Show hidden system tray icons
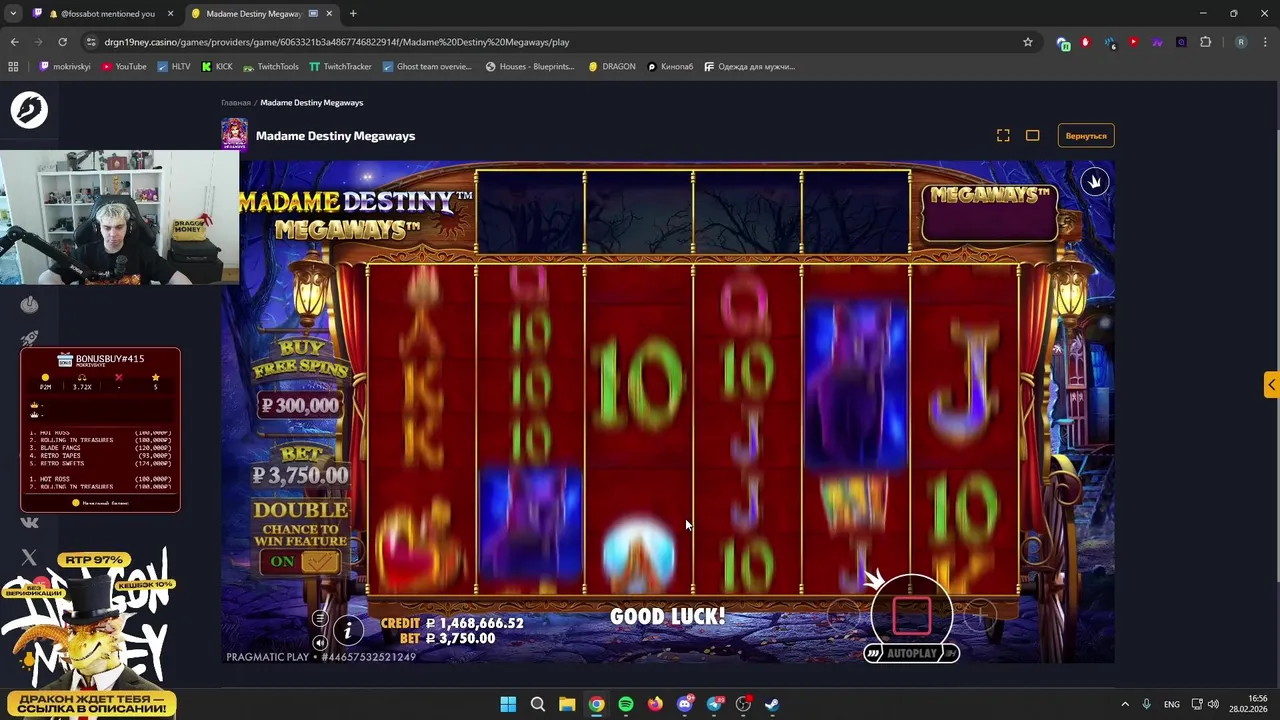Viewport: 1280px width, 720px height. tap(1125, 704)
